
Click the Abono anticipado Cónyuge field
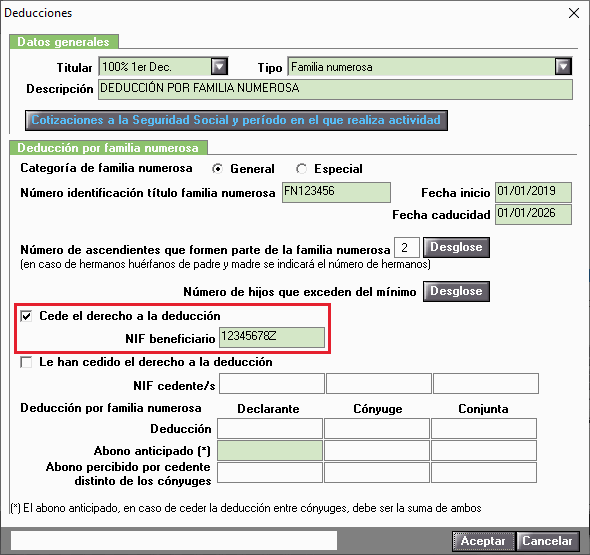tap(377, 450)
